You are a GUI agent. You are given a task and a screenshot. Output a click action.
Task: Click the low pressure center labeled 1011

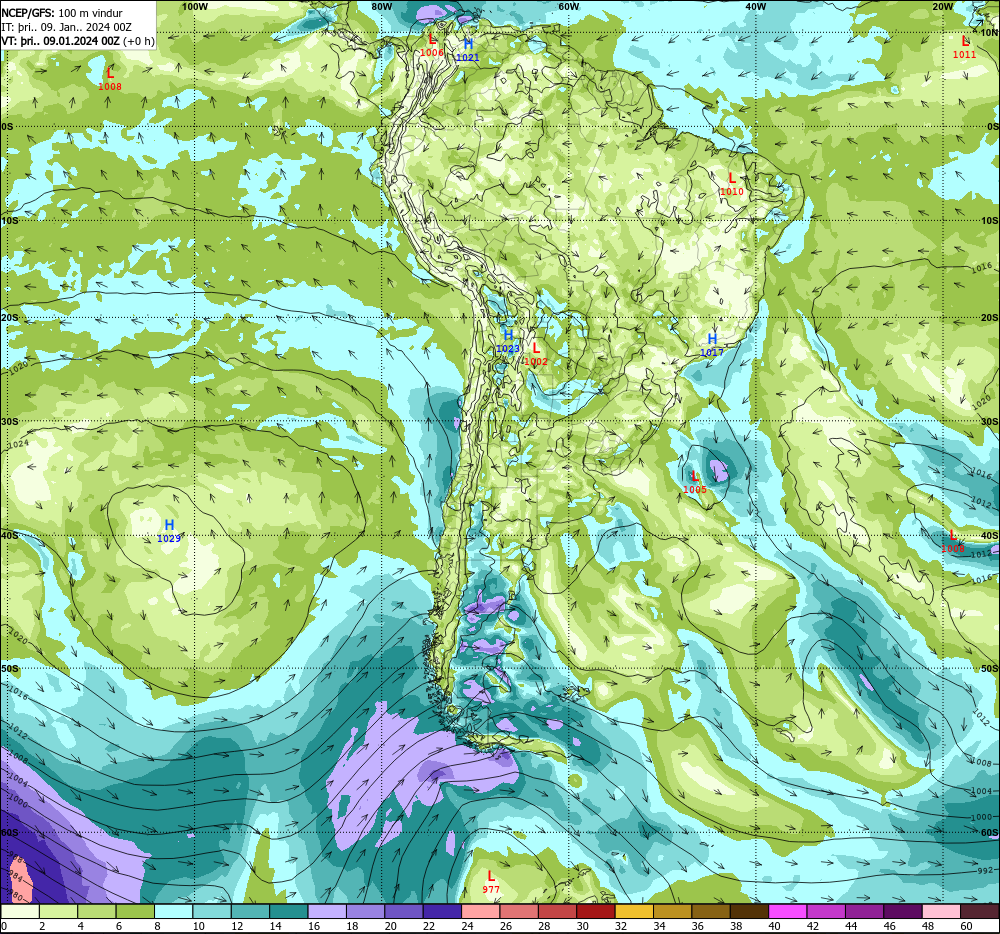pos(964,47)
